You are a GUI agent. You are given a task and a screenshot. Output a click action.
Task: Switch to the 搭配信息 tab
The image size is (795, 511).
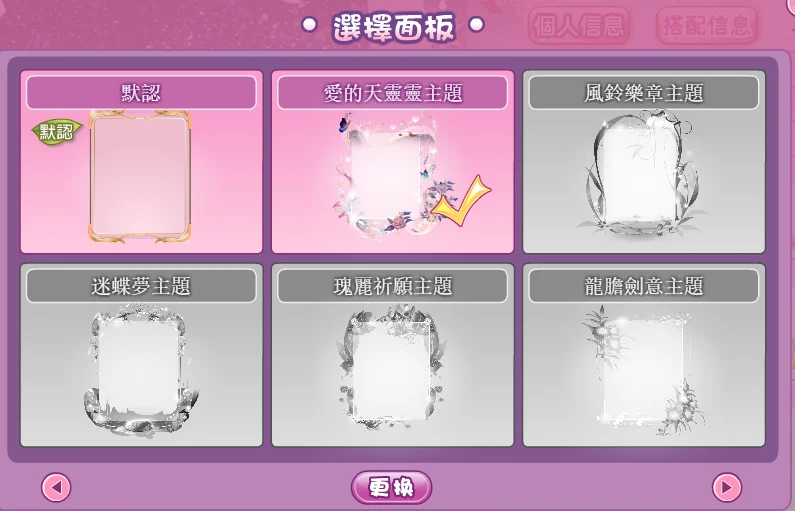point(706,25)
